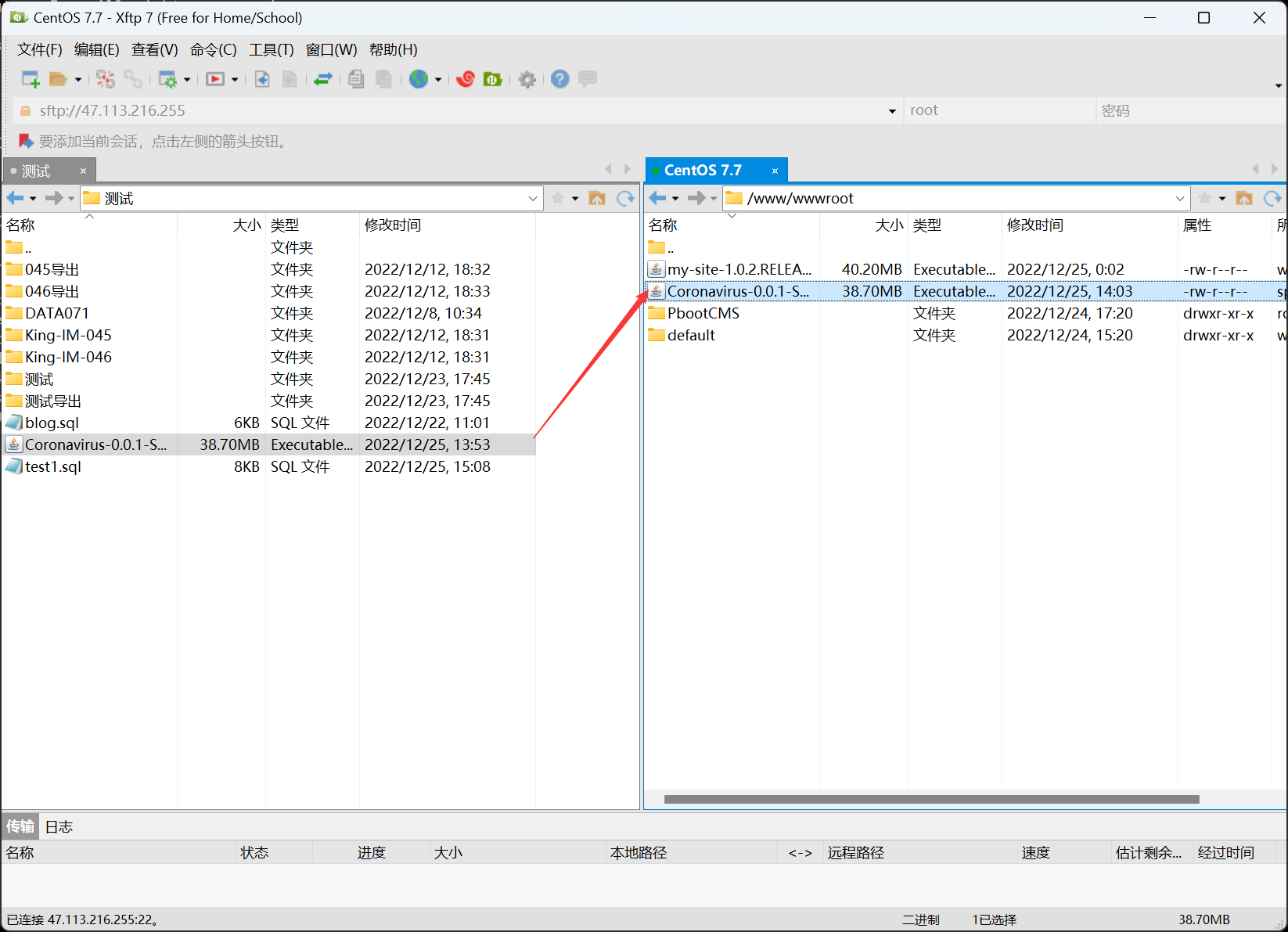The image size is (1288, 932).
Task: Click the synchronize green-blue arrows icon
Action: point(323,79)
